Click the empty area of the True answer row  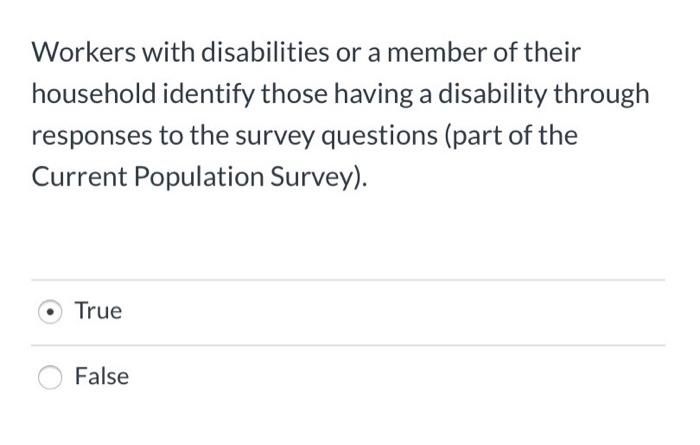pos(400,312)
